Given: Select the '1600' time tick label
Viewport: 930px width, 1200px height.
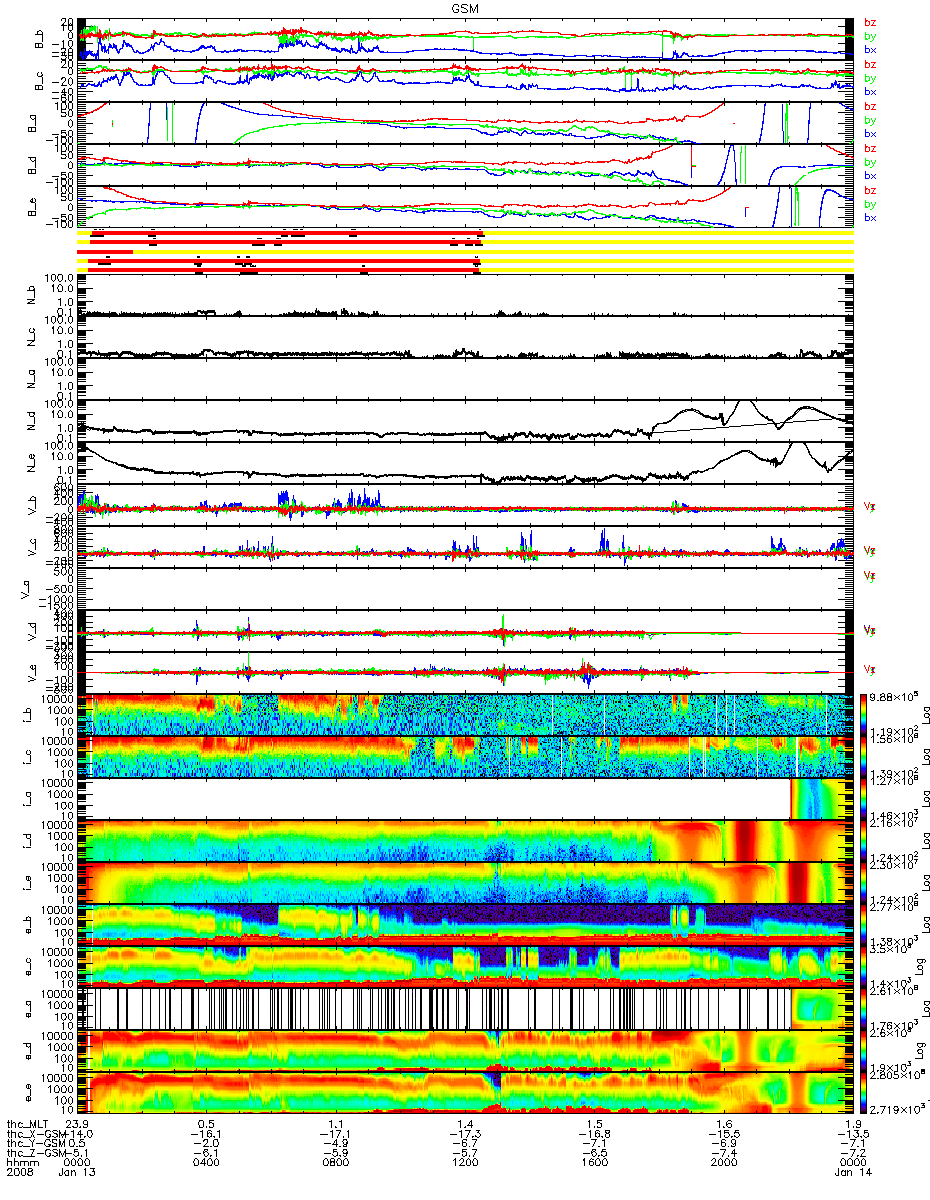Looking at the screenshot, I should point(593,1164).
